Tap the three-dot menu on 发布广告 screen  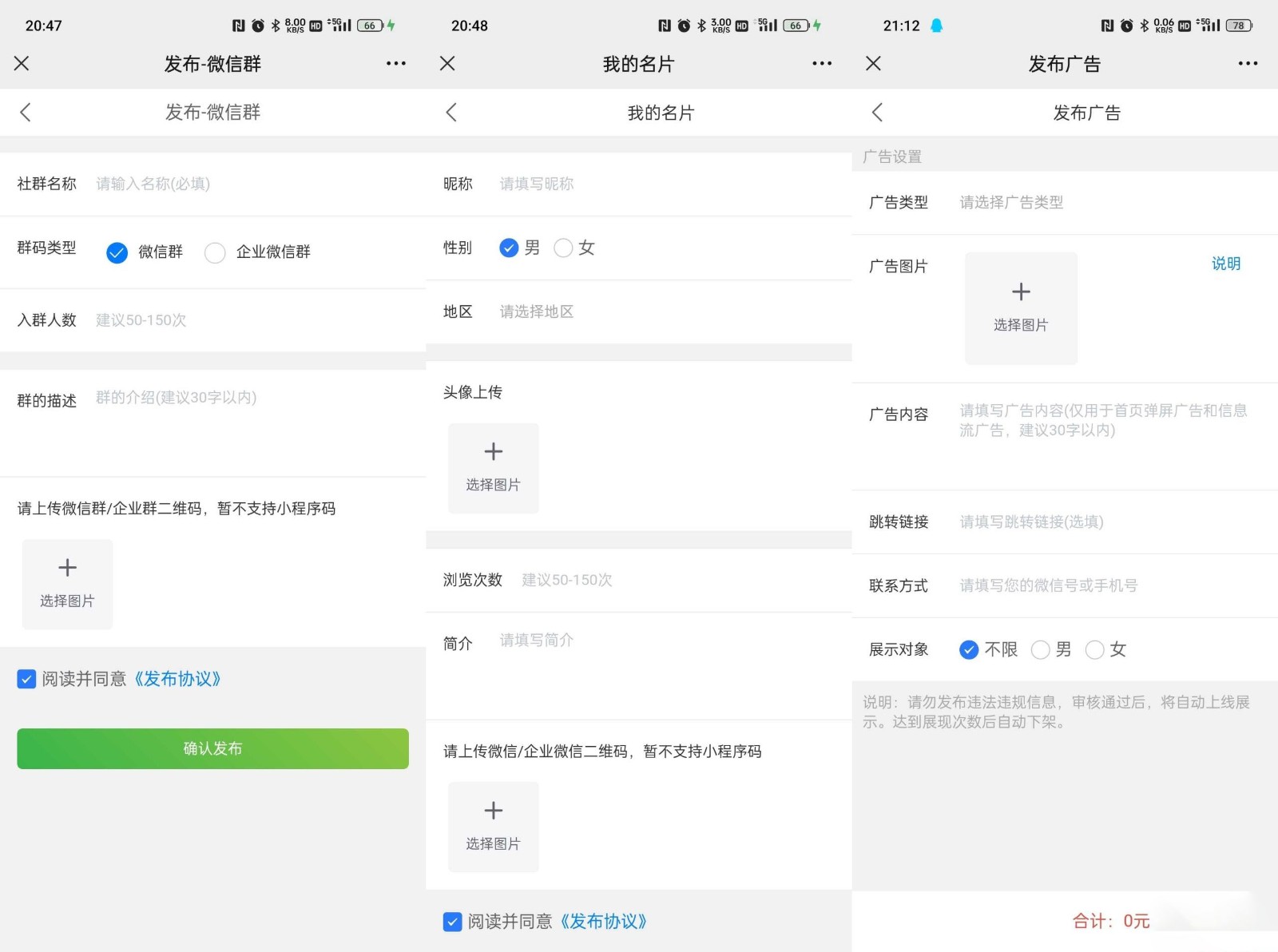click(x=1248, y=64)
